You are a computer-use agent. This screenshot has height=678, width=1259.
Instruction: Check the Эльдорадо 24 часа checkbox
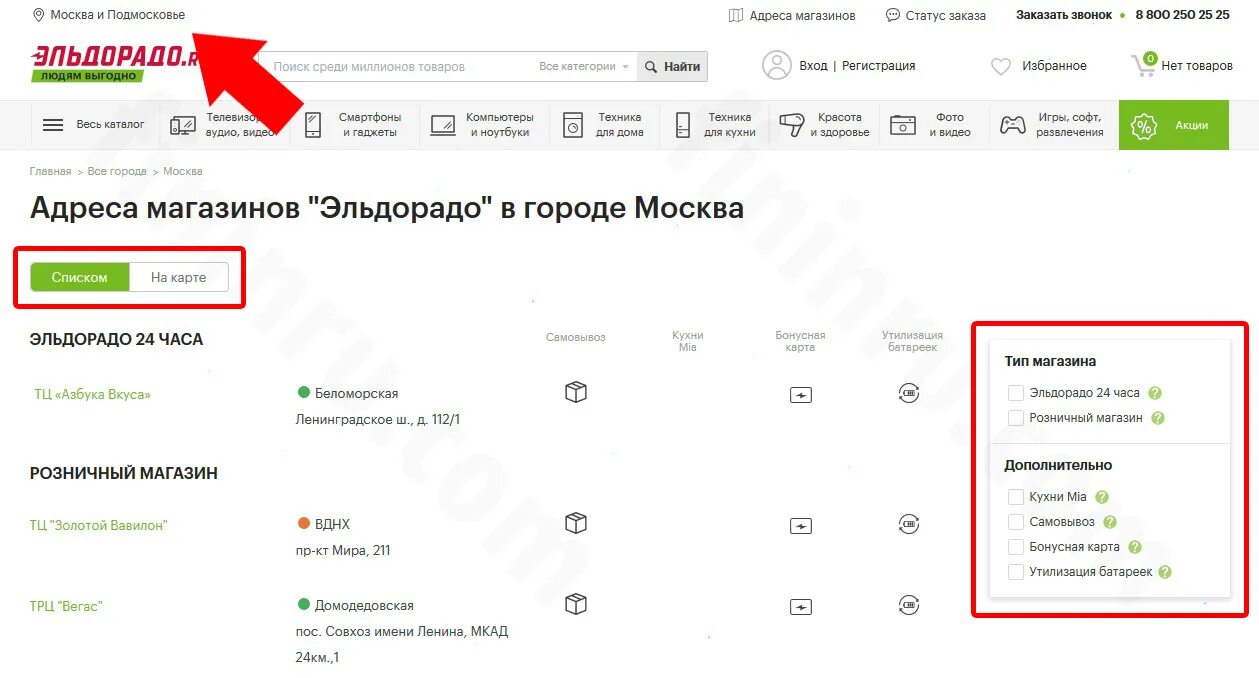click(x=1016, y=393)
